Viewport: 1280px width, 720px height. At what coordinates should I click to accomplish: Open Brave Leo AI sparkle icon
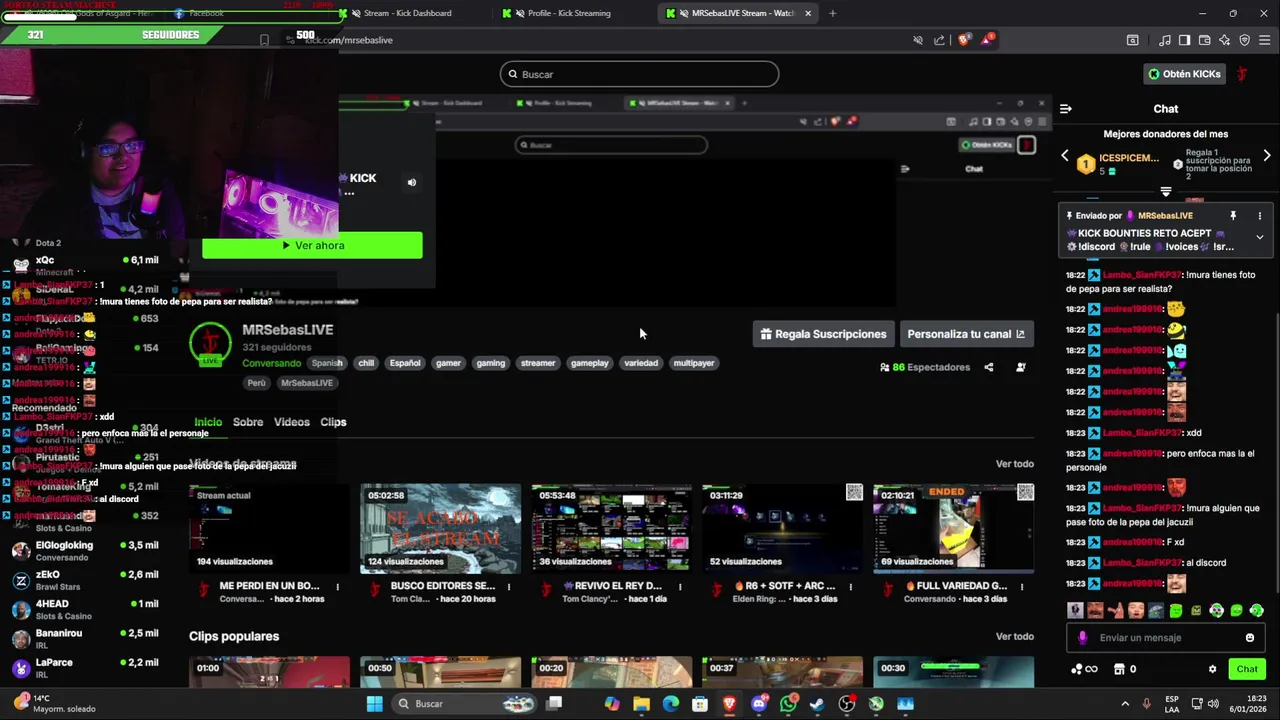point(1225,40)
